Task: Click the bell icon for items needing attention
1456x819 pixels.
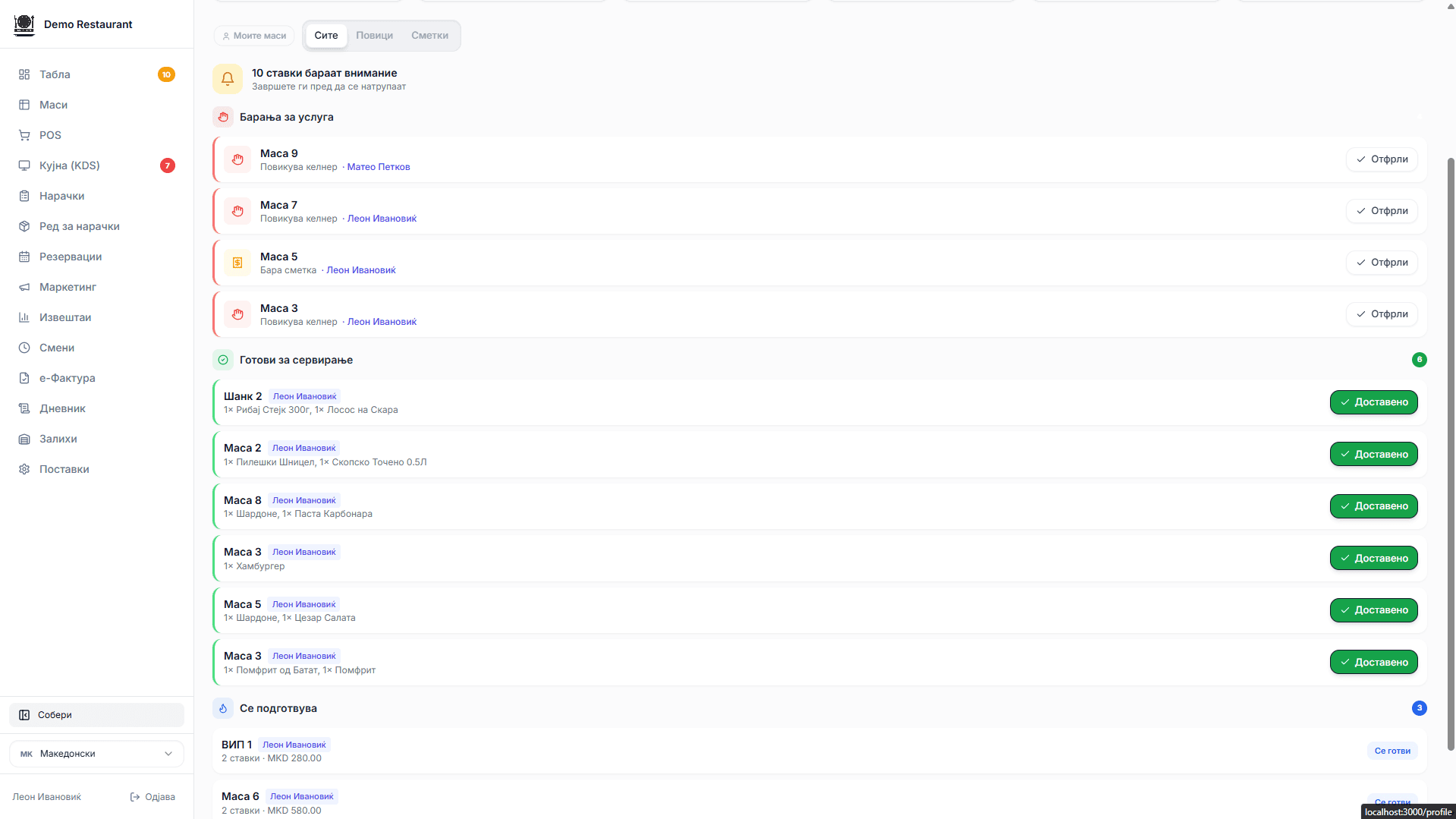Action: [228, 79]
